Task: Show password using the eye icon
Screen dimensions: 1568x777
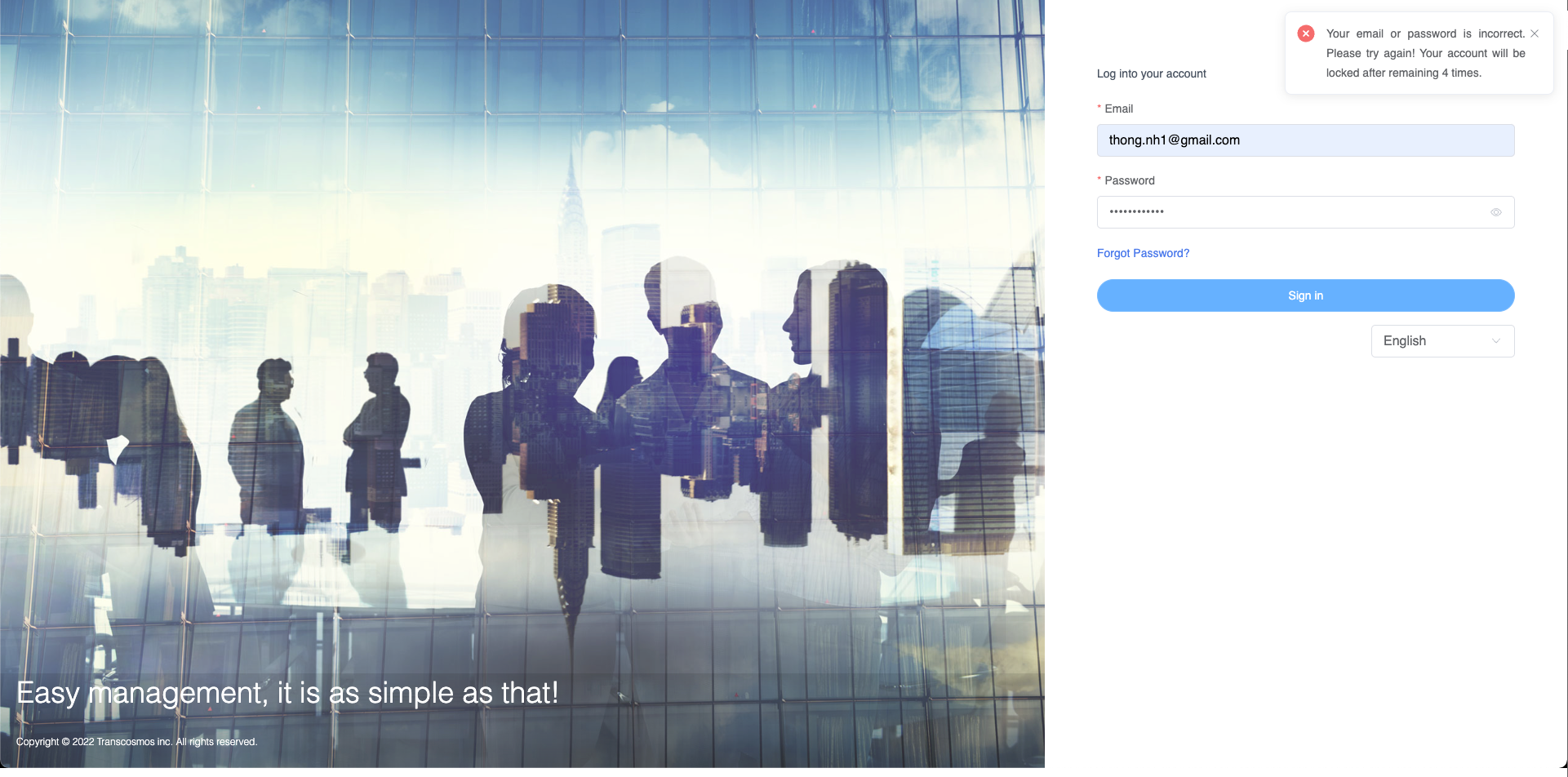Action: (x=1496, y=212)
